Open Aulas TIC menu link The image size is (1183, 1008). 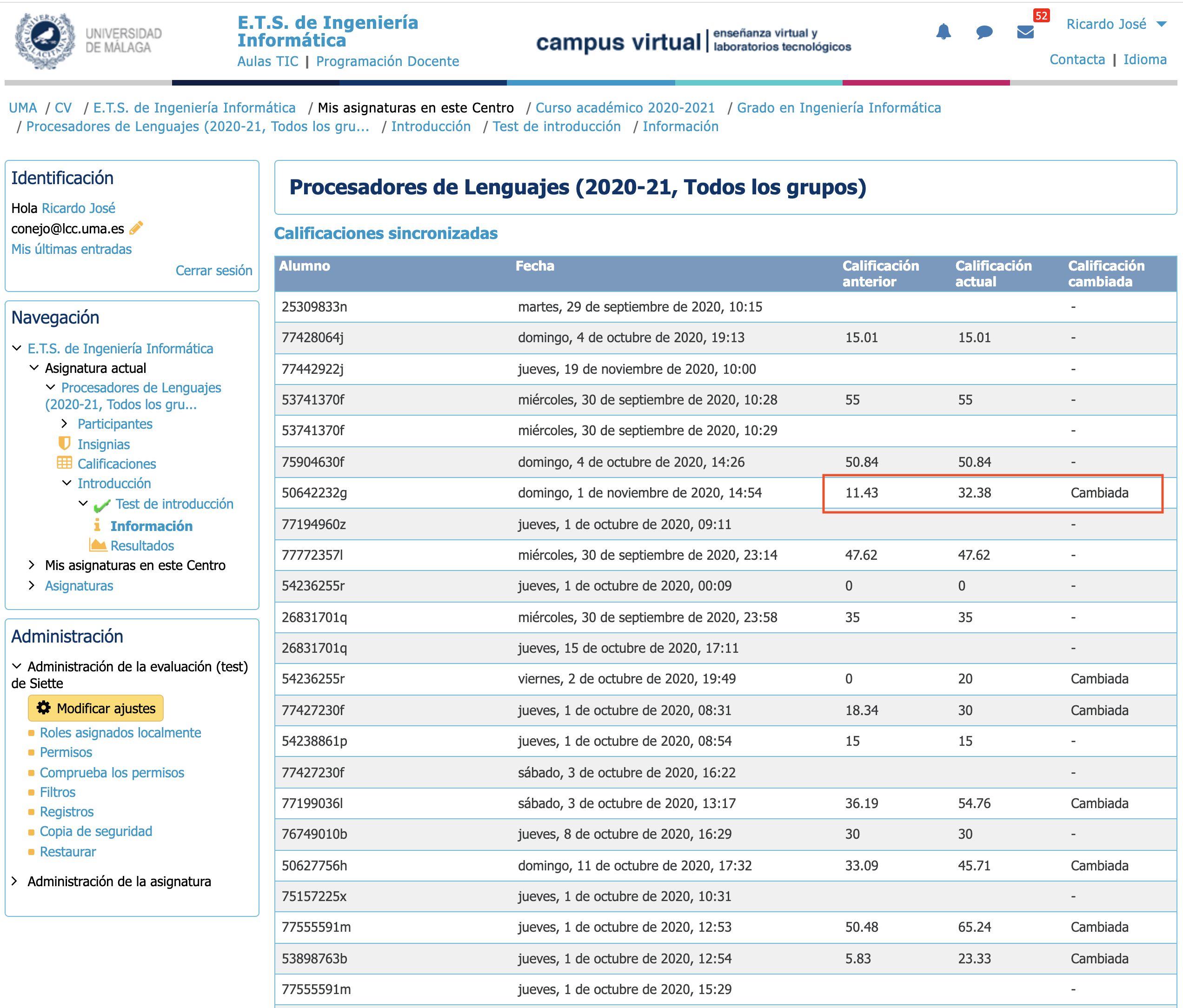pos(268,61)
